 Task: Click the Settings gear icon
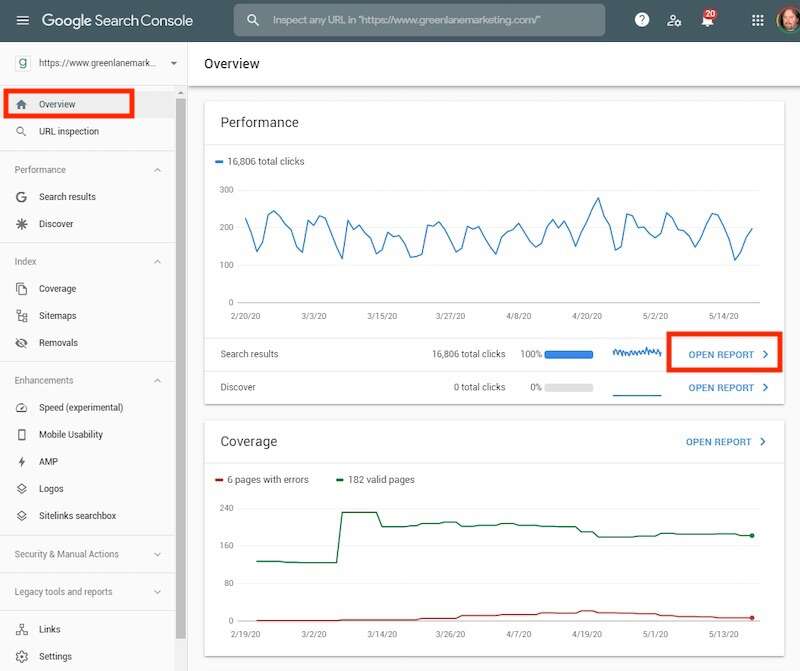coord(21,657)
